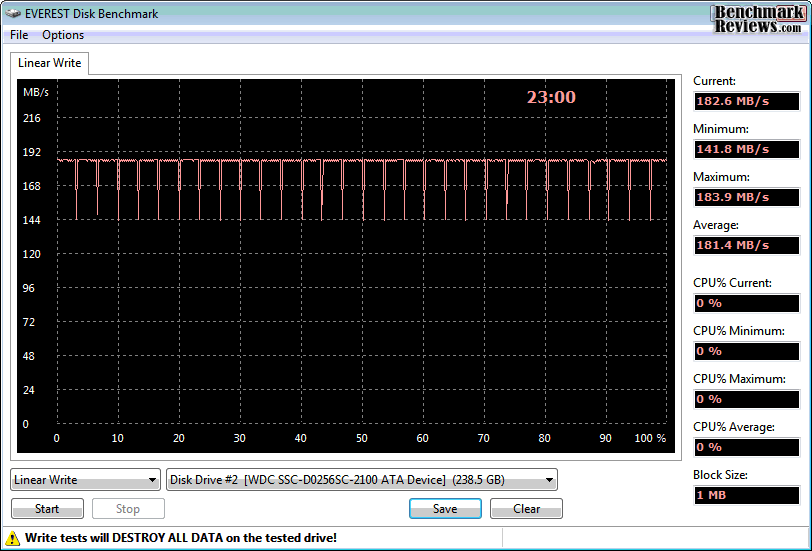
Task: Click the EVEREST disk icon in title bar
Action: click(x=13, y=13)
